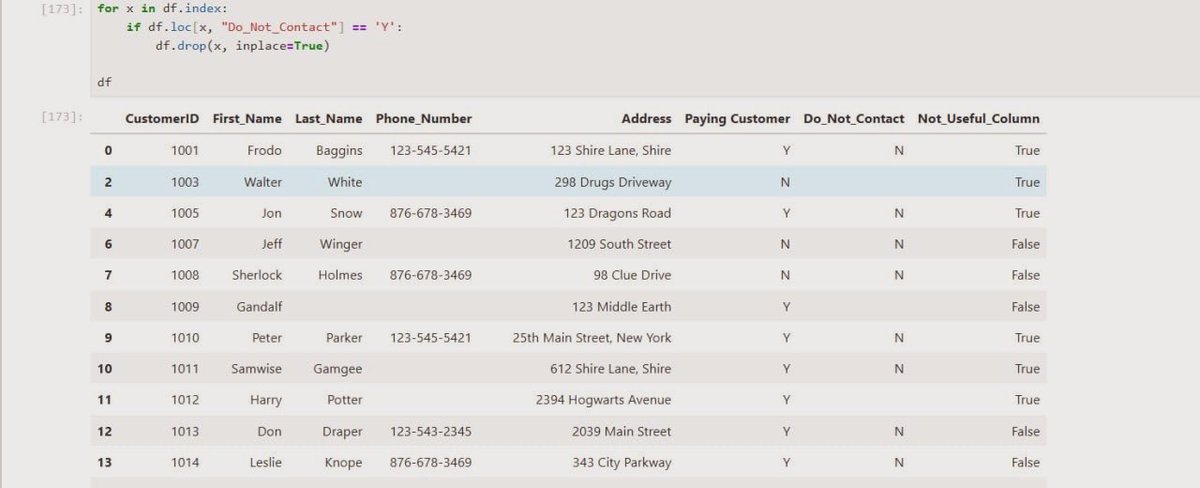Click the First_Name column header
1200x488 pixels.
coord(247,119)
